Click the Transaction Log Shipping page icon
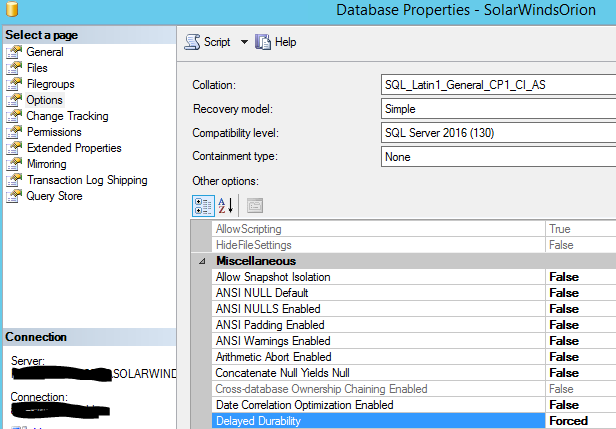 (x=14, y=180)
